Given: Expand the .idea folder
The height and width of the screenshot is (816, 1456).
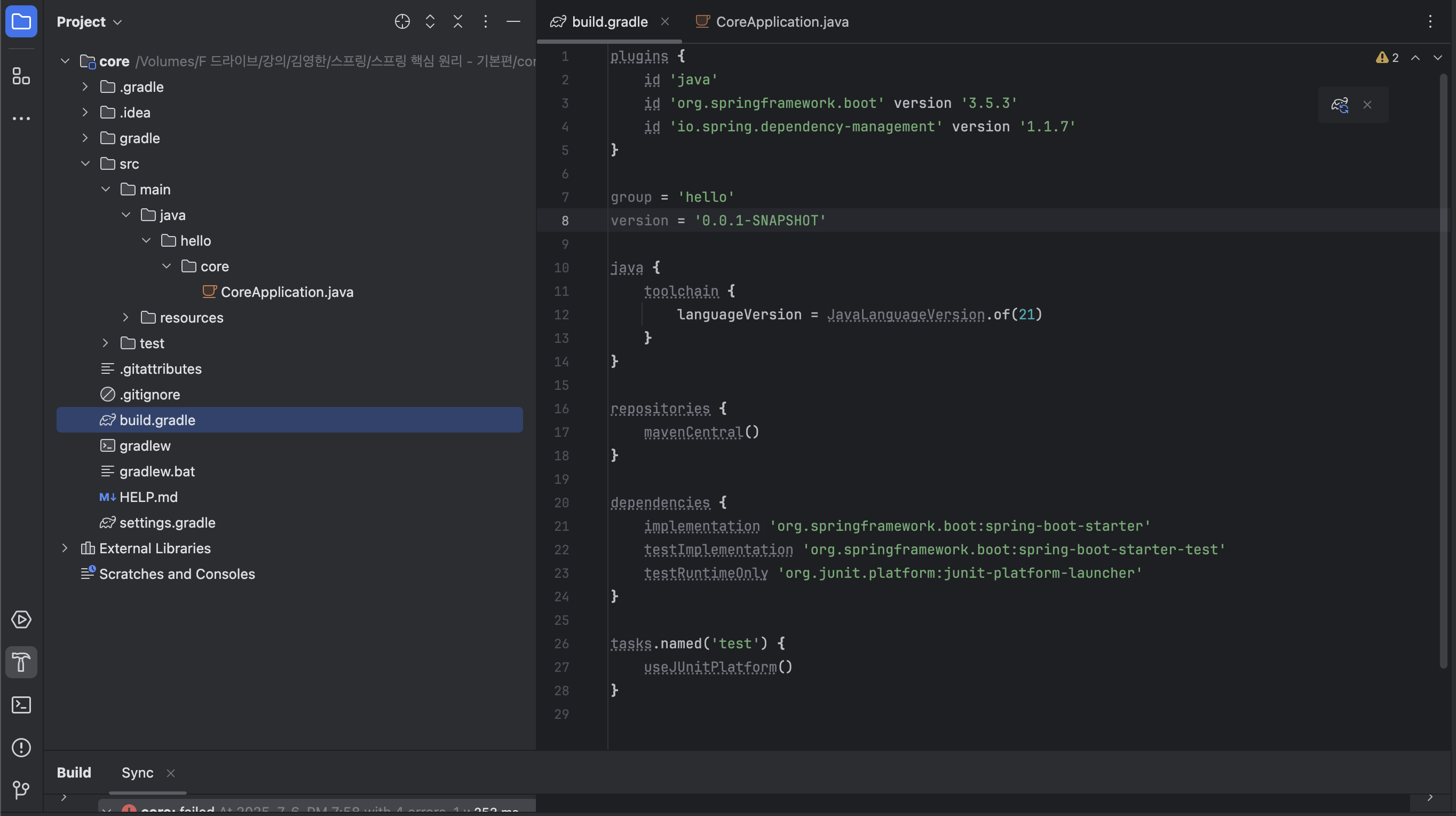Looking at the screenshot, I should point(85,112).
